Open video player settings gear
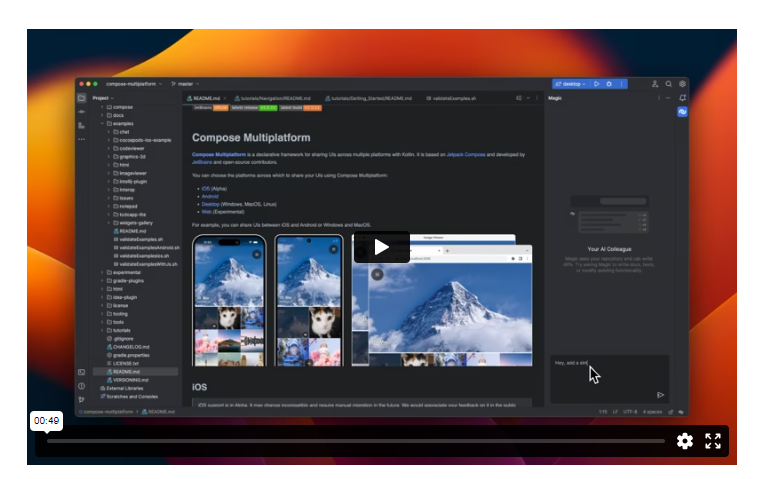This screenshot has height=479, width=766. click(684, 441)
